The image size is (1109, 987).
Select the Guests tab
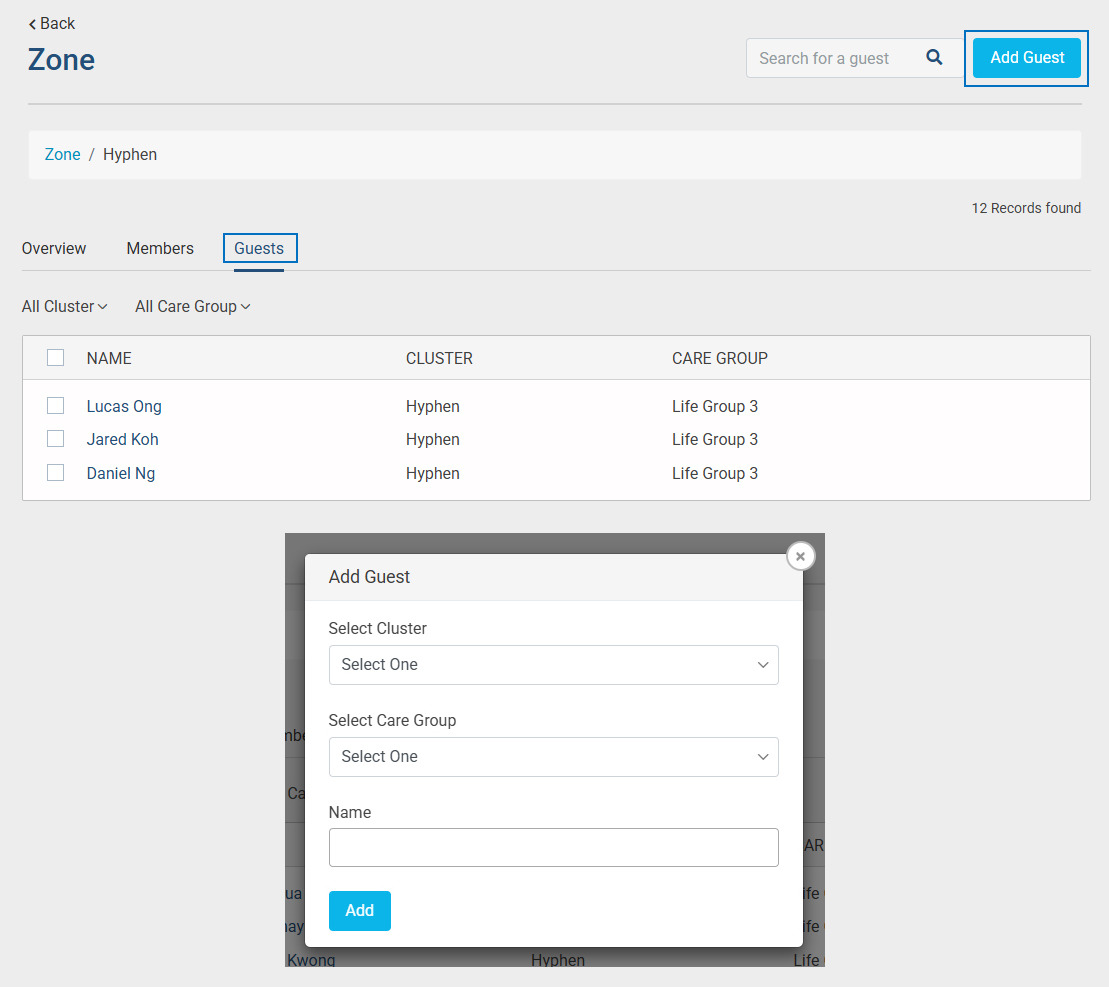point(259,248)
